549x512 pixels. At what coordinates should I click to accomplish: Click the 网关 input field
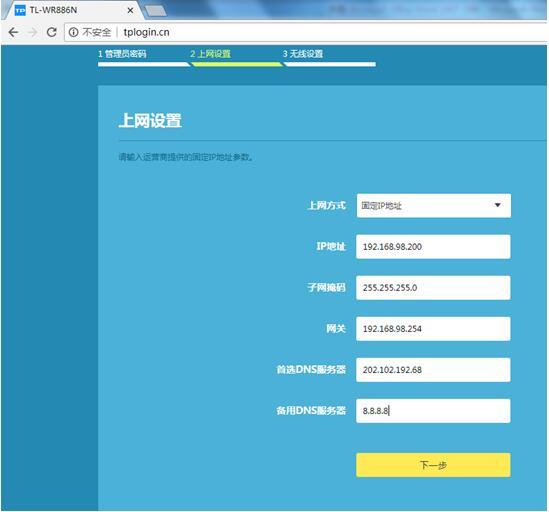(x=433, y=328)
